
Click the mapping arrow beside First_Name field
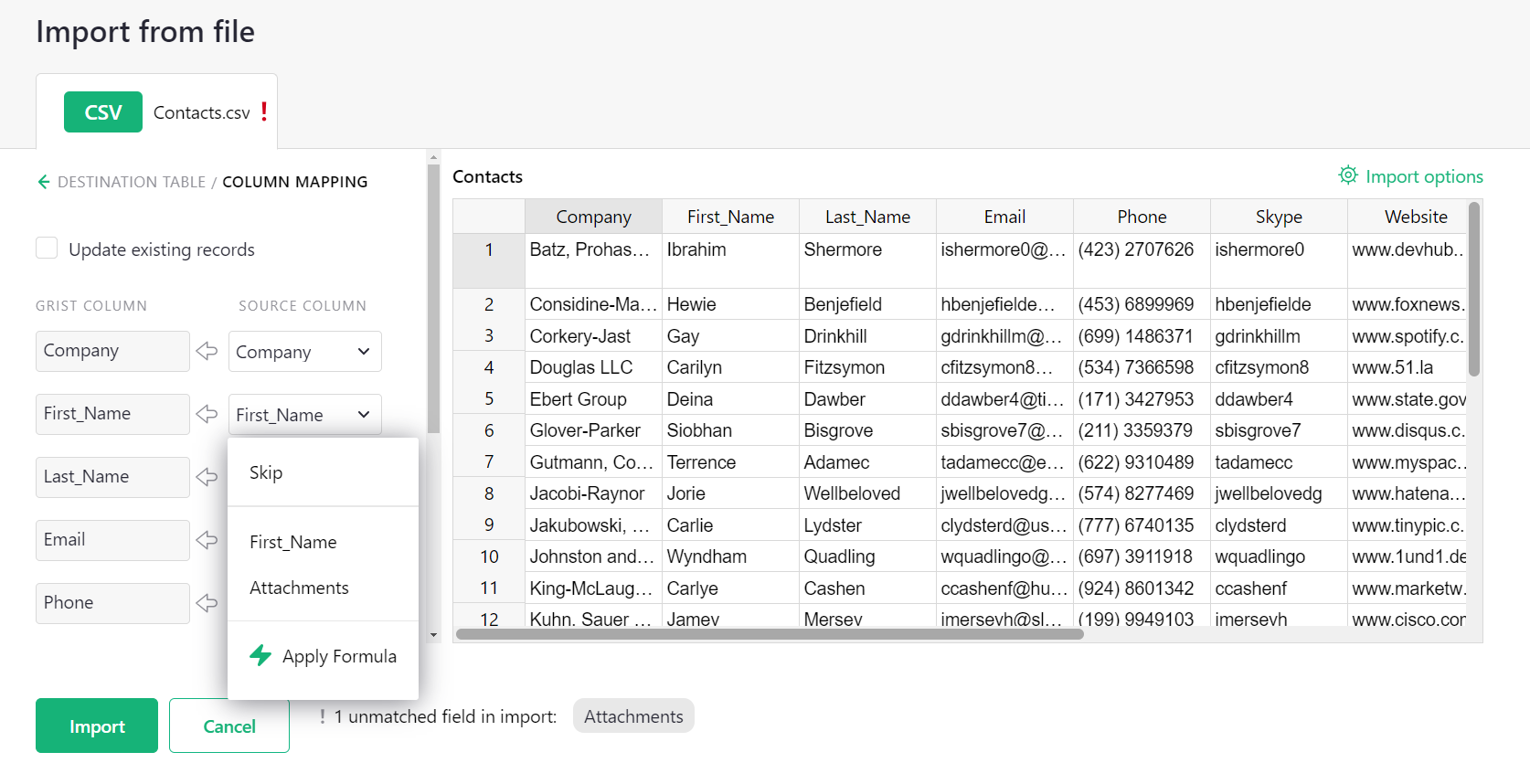(x=207, y=414)
